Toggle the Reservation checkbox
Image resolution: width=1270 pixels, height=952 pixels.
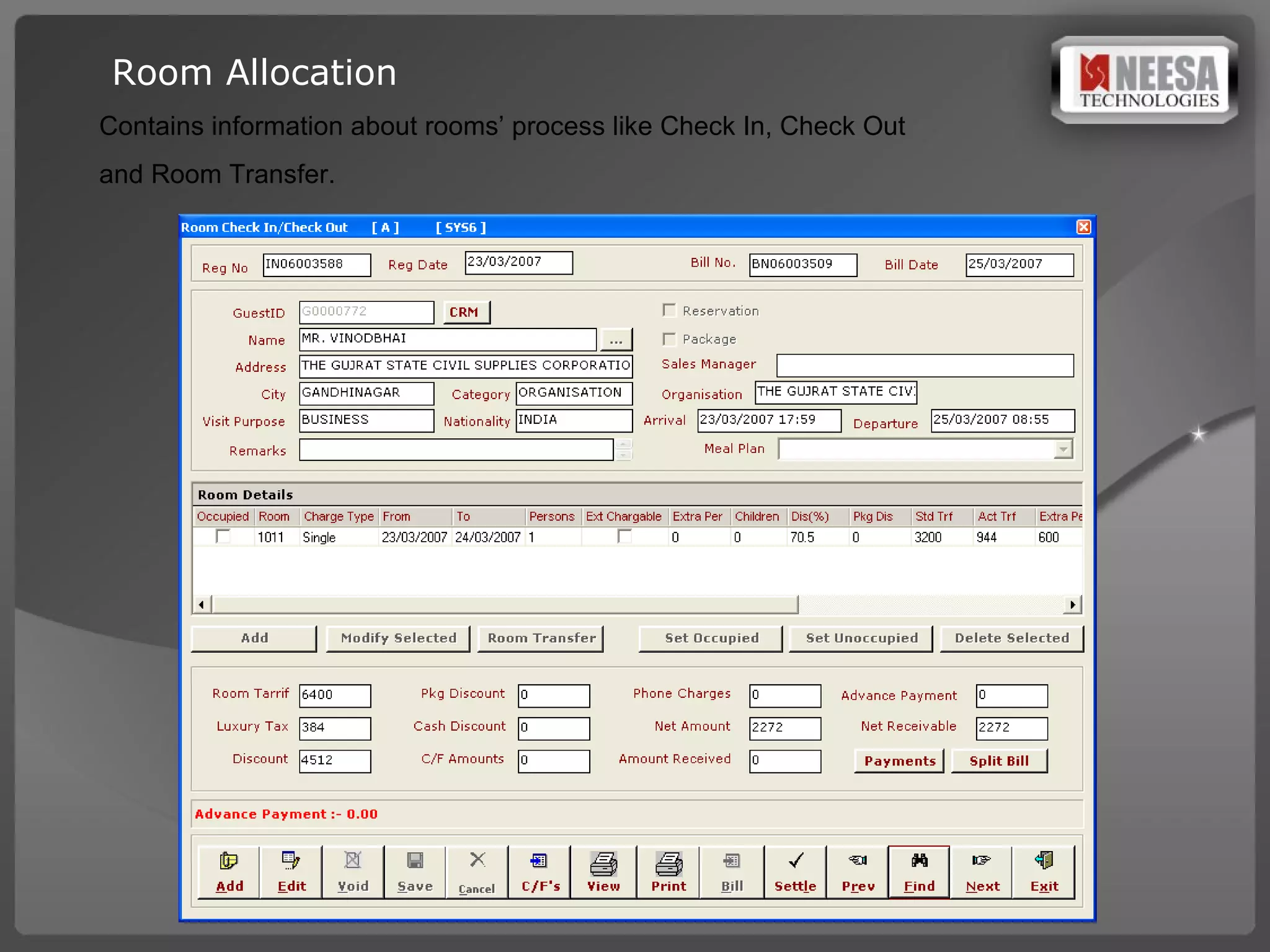pyautogui.click(x=669, y=310)
